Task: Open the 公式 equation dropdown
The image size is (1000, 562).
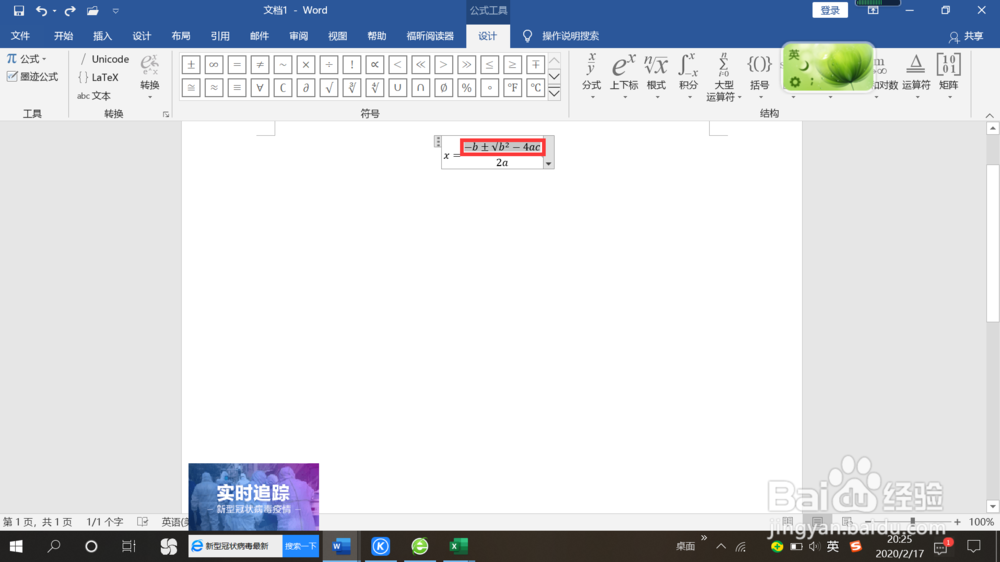Action: point(27,59)
